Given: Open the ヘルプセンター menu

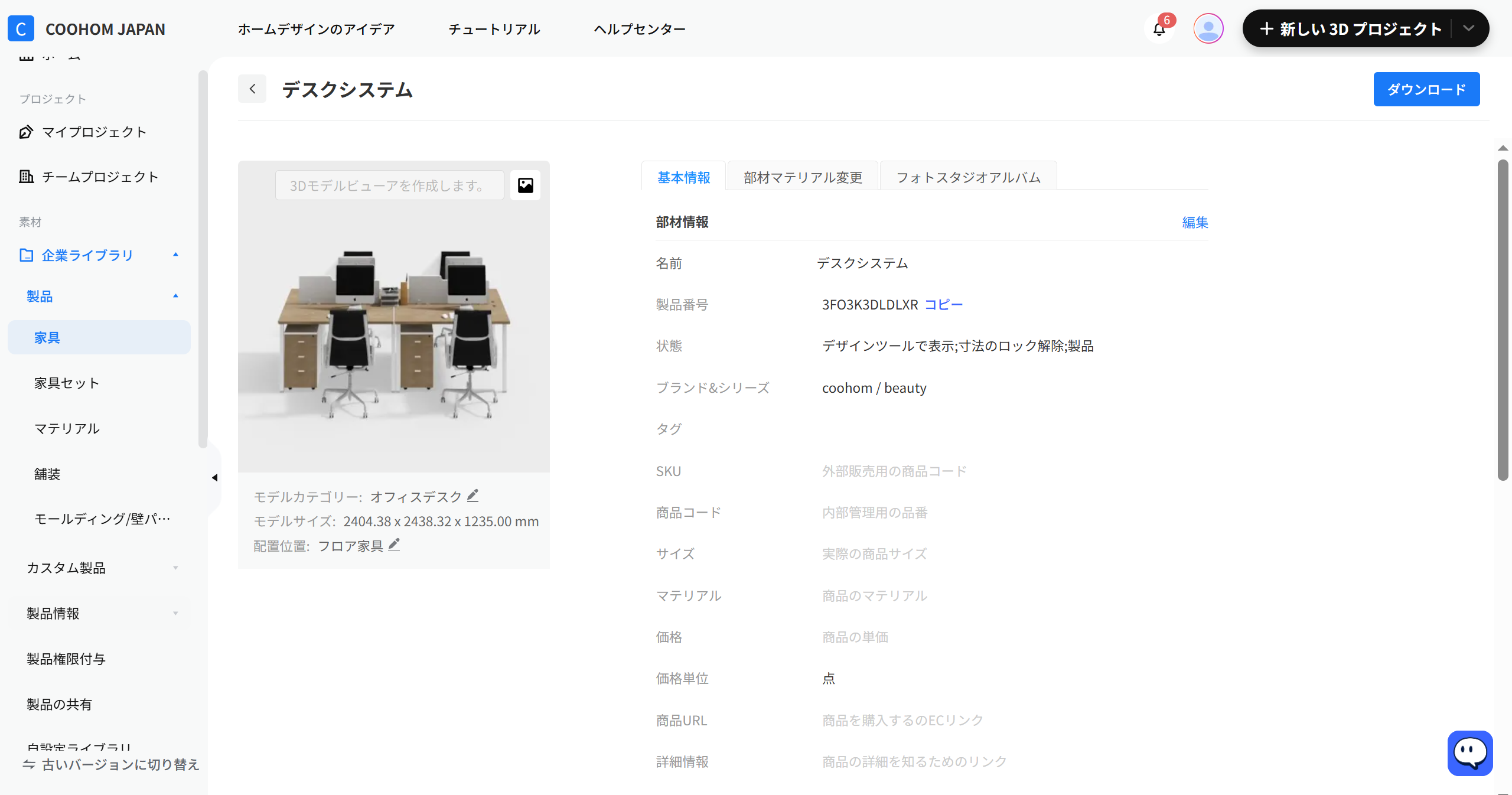Looking at the screenshot, I should (640, 29).
